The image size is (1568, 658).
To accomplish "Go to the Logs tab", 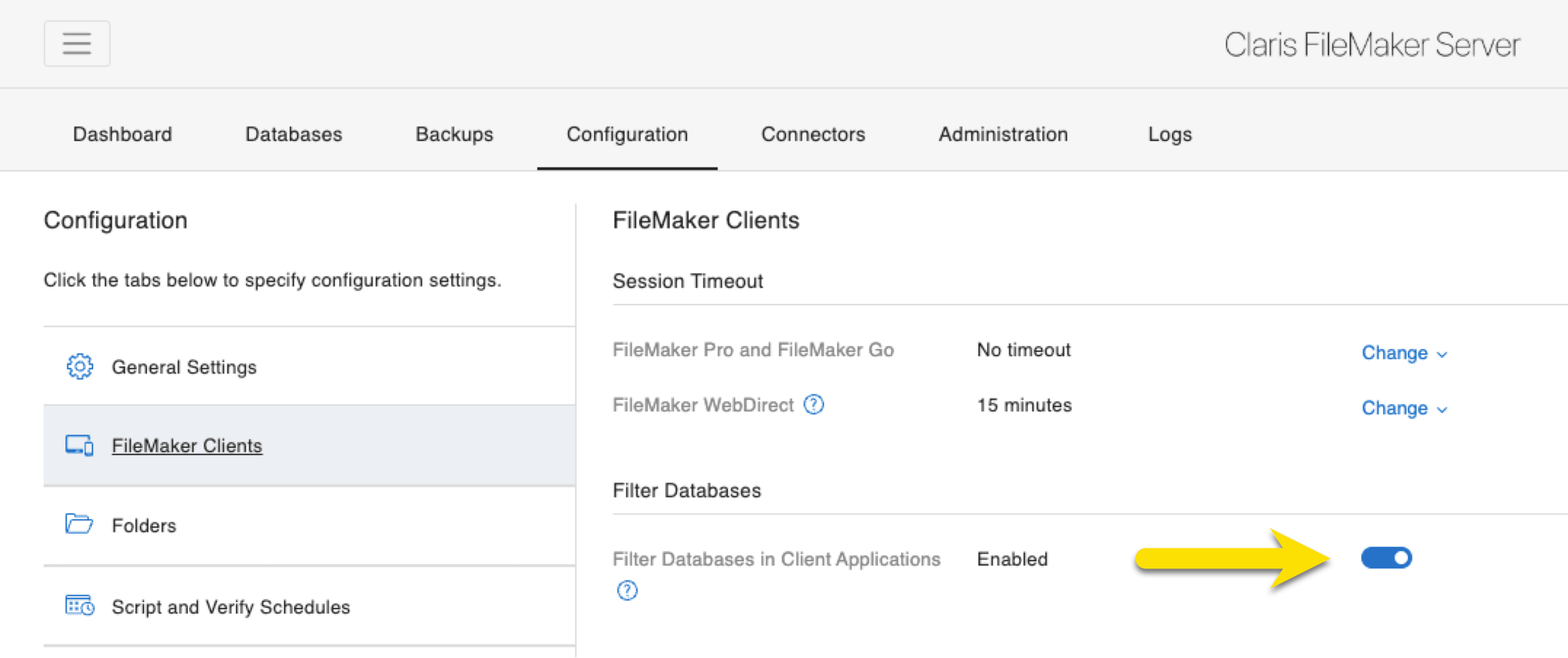I will tap(1169, 134).
